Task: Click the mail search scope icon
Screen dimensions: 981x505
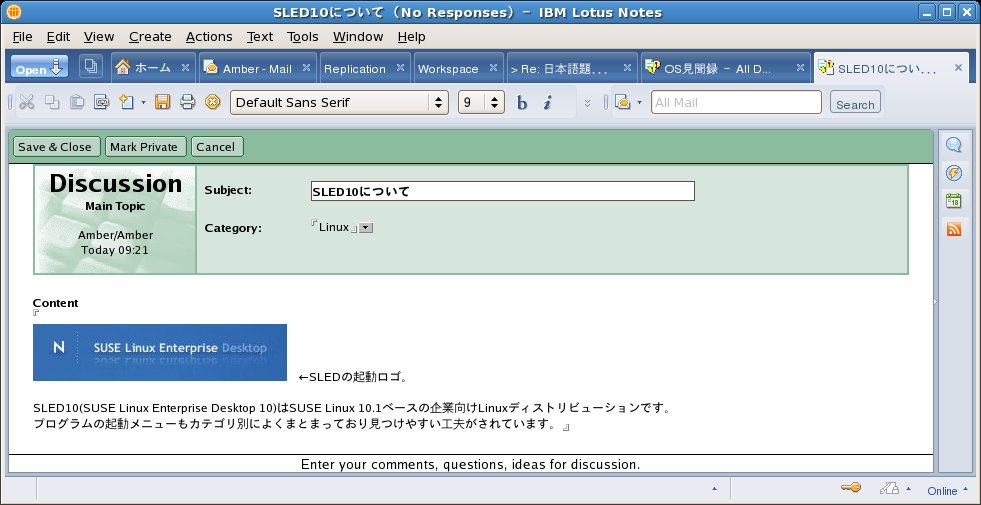Action: pyautogui.click(x=622, y=102)
